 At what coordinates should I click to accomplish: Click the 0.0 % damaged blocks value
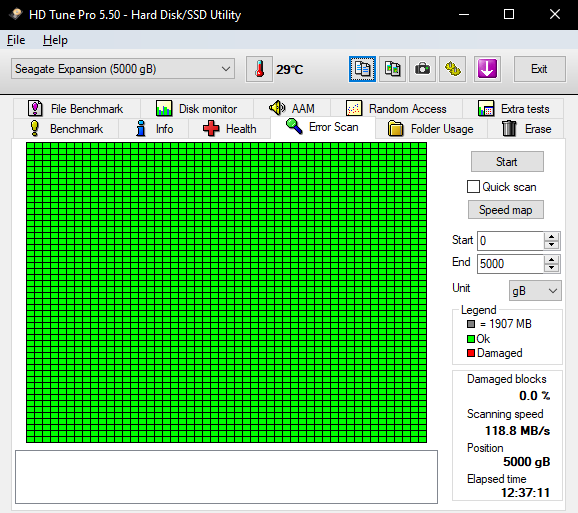[535, 396]
